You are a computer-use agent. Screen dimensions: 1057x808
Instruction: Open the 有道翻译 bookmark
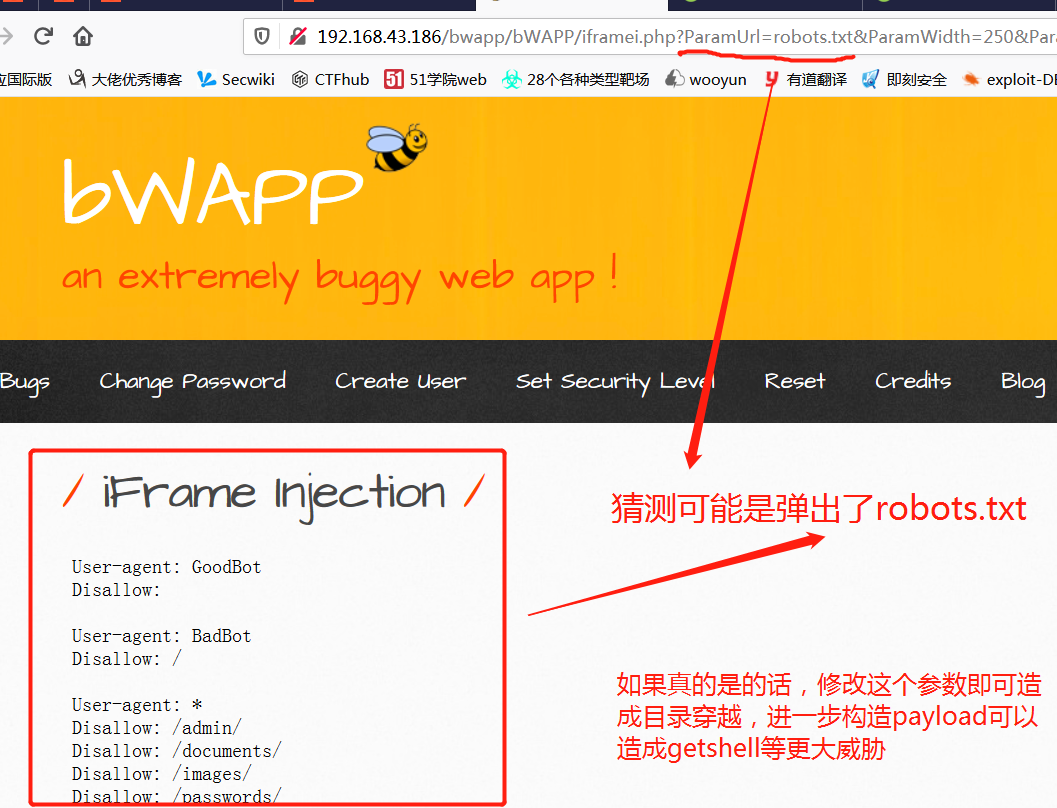[808, 79]
